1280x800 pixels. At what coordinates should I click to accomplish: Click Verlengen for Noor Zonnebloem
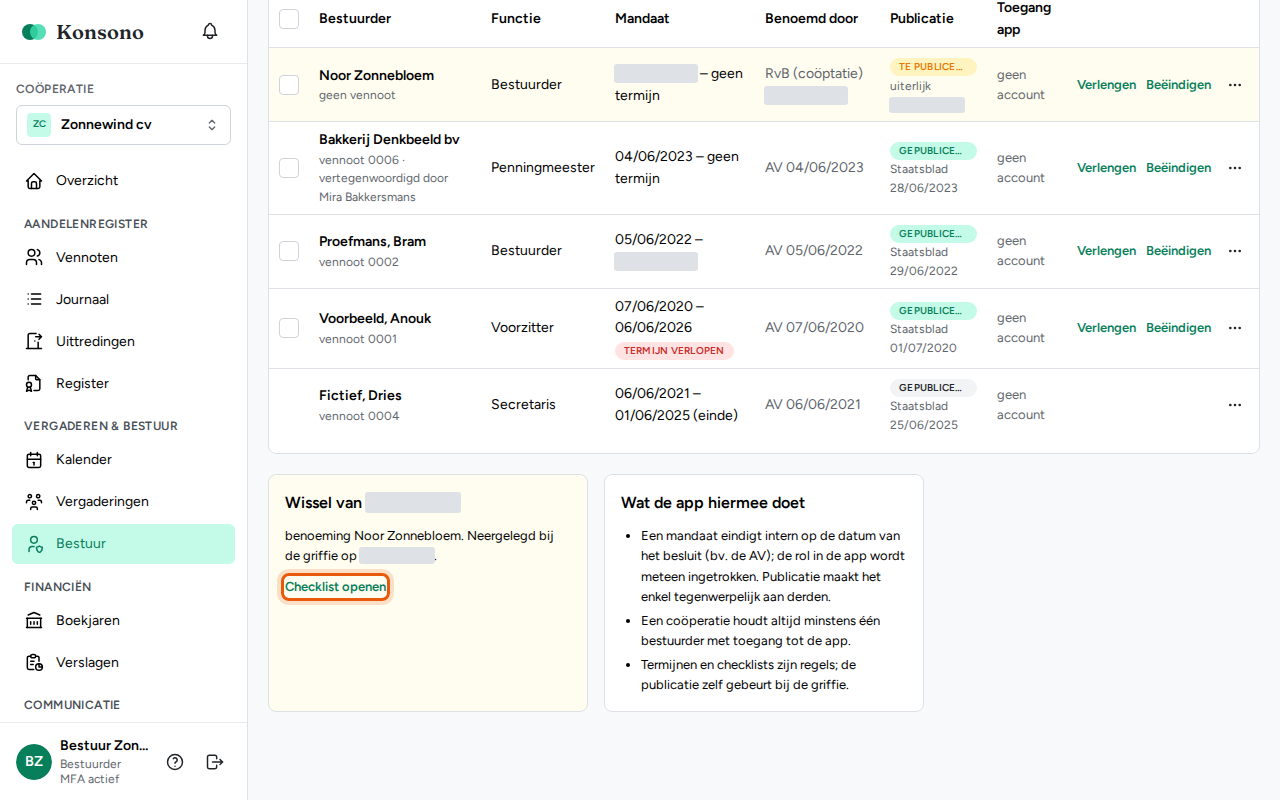coord(1106,85)
